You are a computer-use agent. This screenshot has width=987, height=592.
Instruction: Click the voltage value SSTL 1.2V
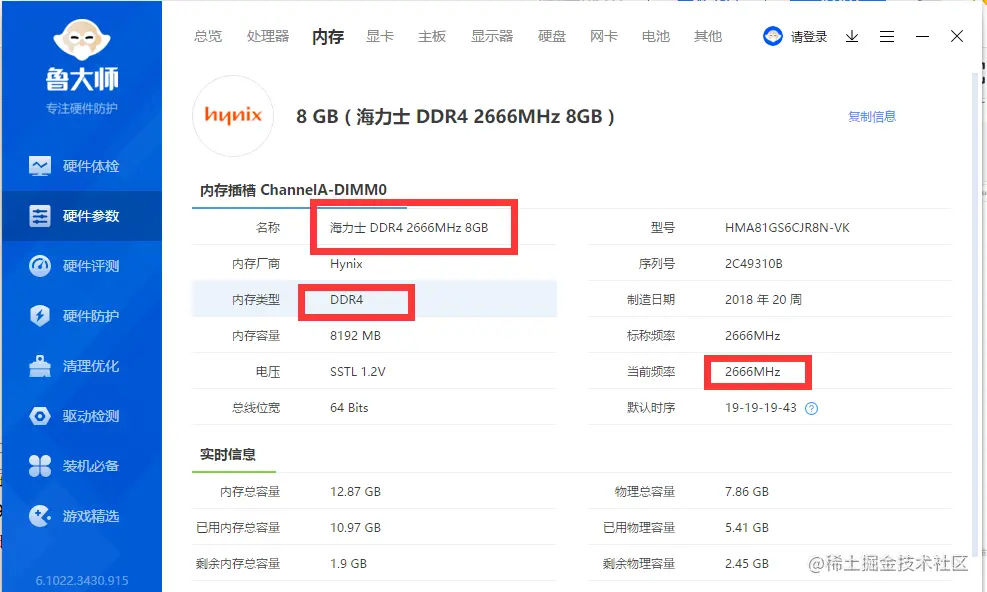tap(358, 372)
